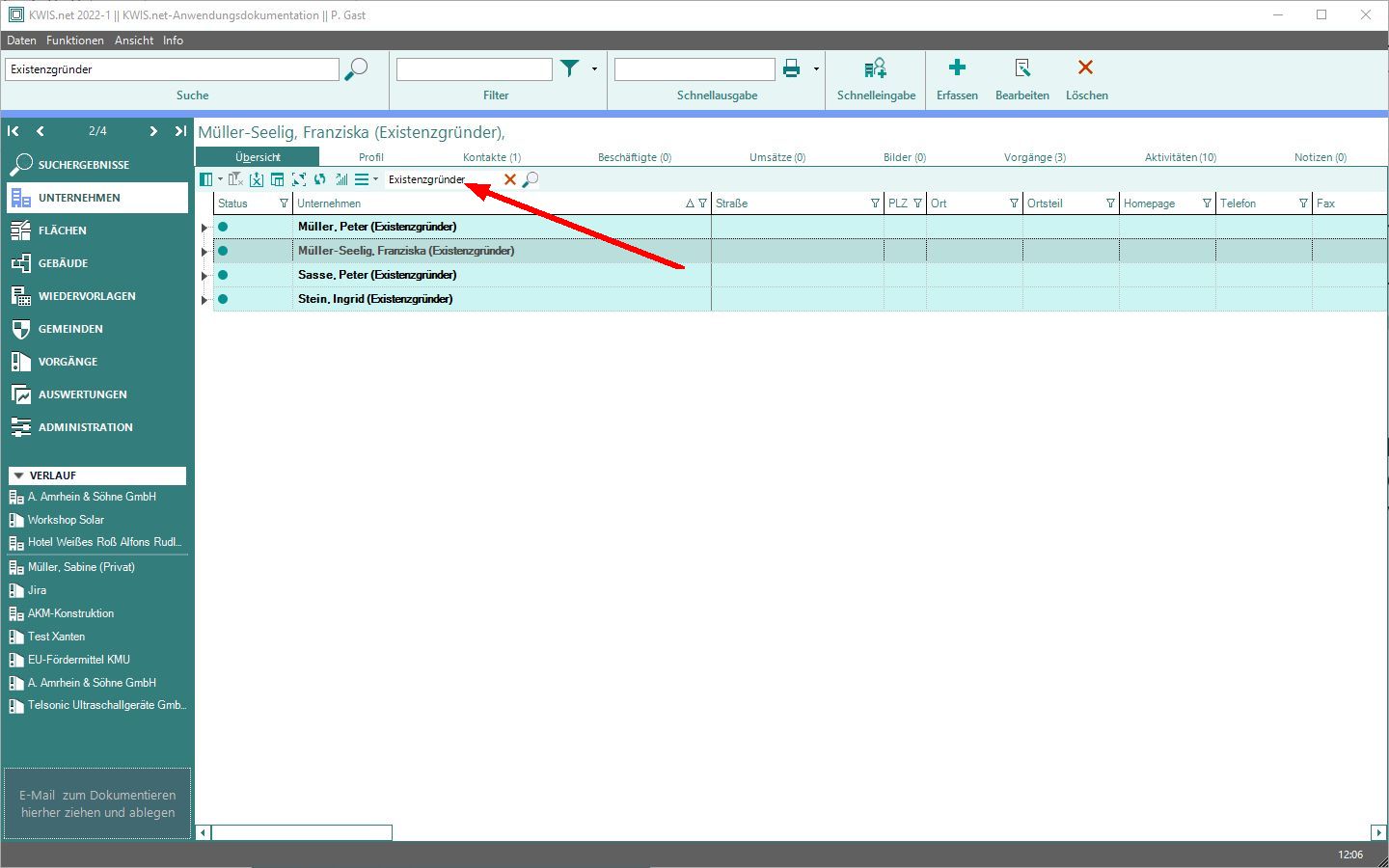Open Status column filter funnel
1389x868 pixels.
[284, 203]
